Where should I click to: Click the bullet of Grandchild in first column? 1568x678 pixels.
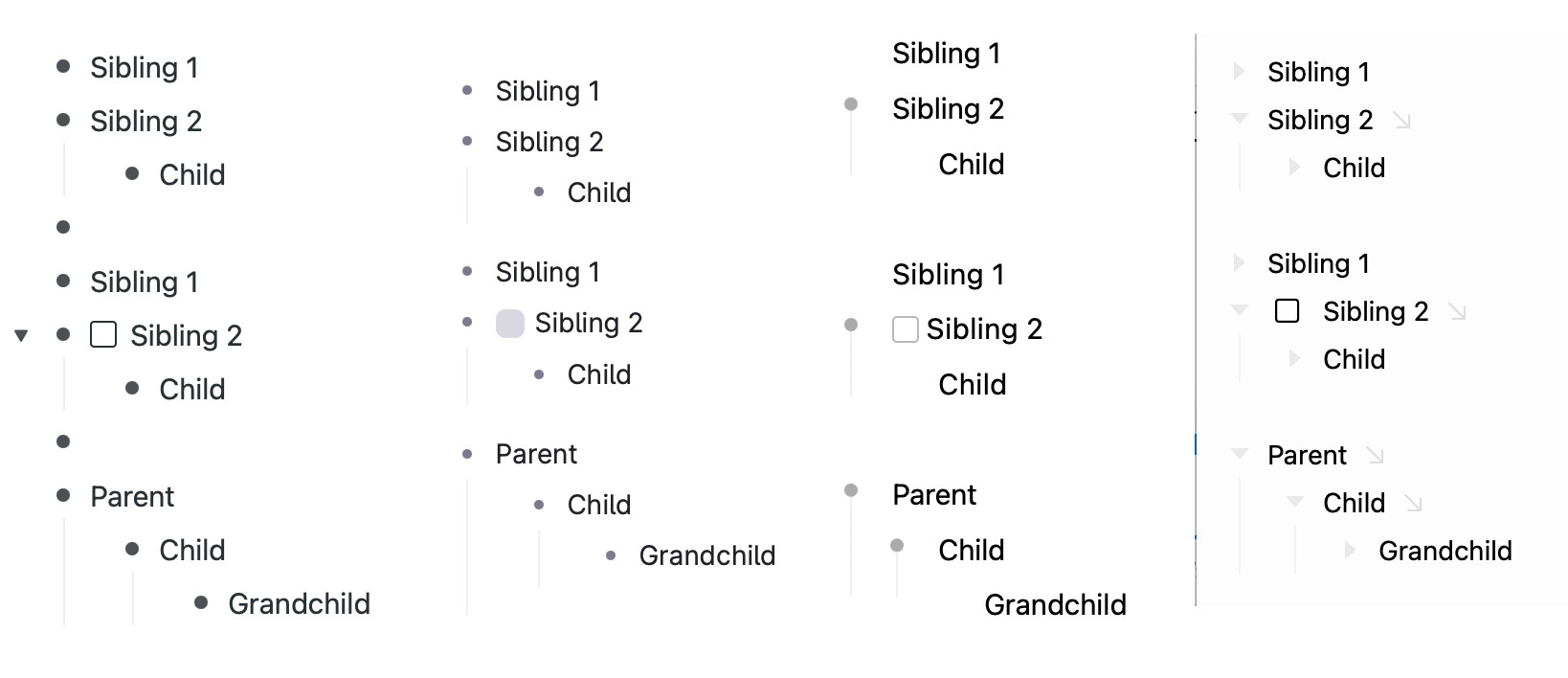(x=201, y=602)
